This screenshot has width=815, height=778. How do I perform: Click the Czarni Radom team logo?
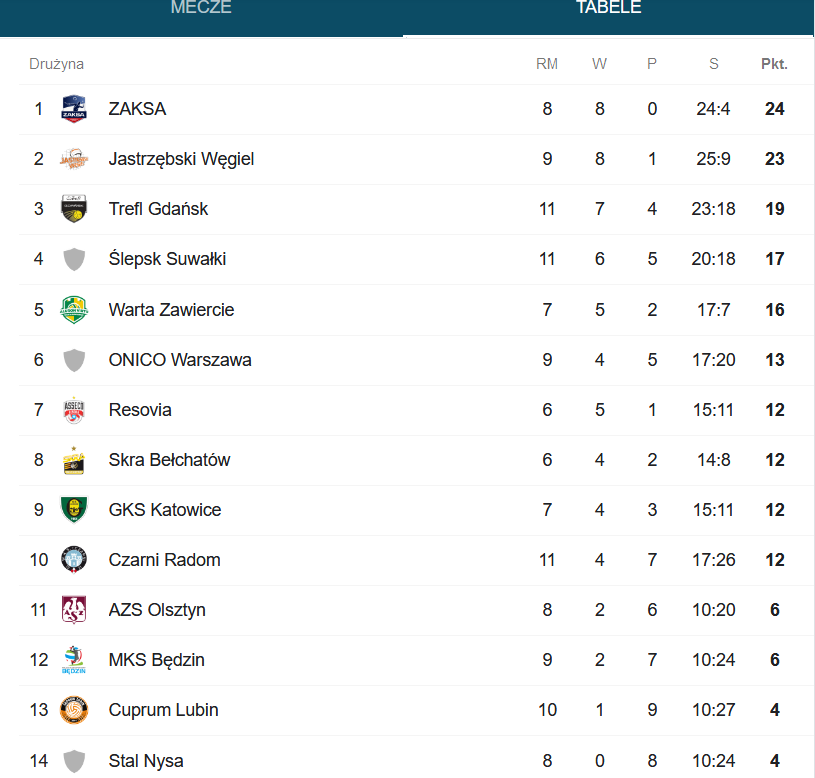click(x=74, y=560)
